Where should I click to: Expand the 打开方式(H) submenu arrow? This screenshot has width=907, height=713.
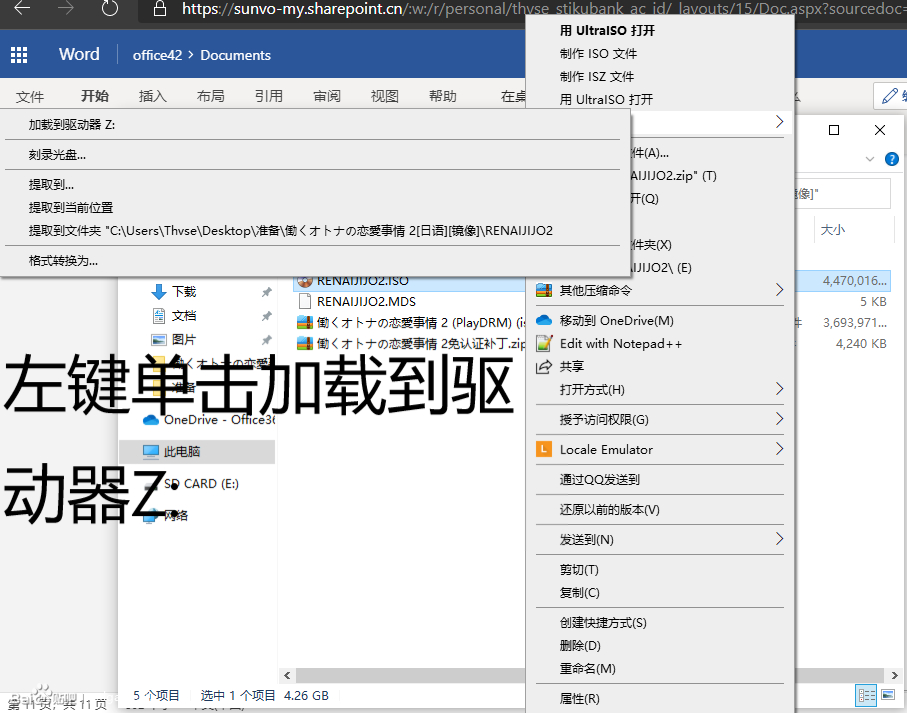(x=779, y=389)
